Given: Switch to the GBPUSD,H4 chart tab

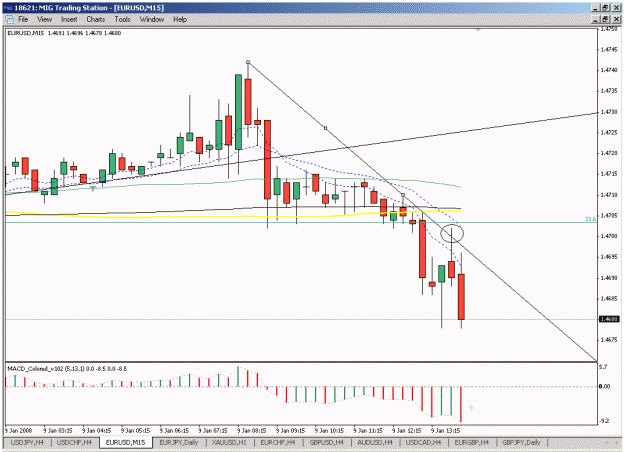Looking at the screenshot, I should (x=326, y=442).
